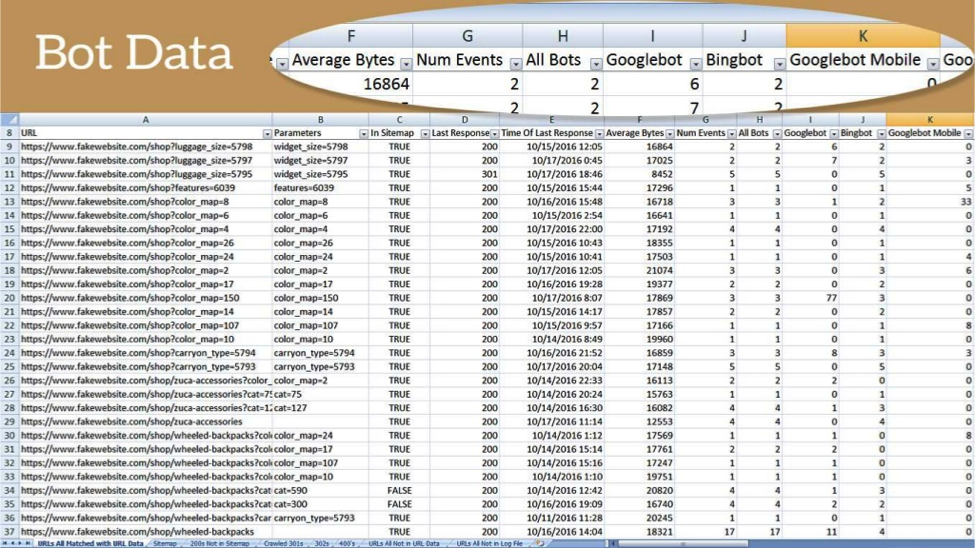The image size is (975, 548).
Task: Click the FALSE value for cat=590 row
Action: pos(399,490)
